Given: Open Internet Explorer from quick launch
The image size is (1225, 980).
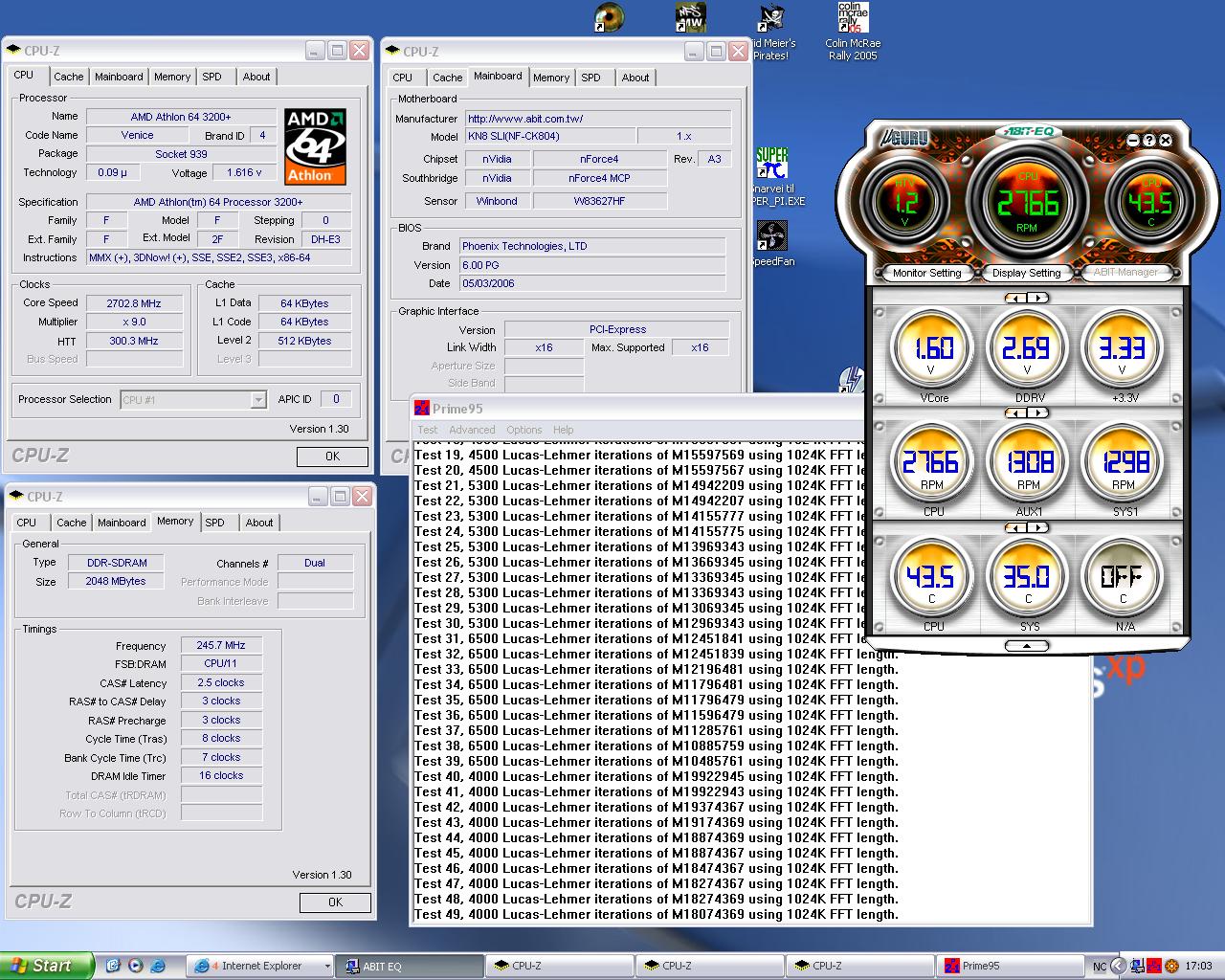Looking at the screenshot, I should coord(159,966).
